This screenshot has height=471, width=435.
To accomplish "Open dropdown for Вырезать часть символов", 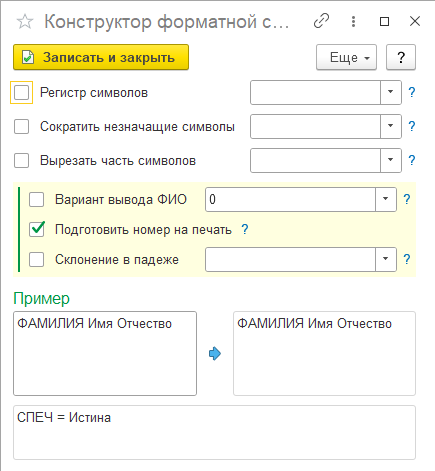I will [x=391, y=160].
